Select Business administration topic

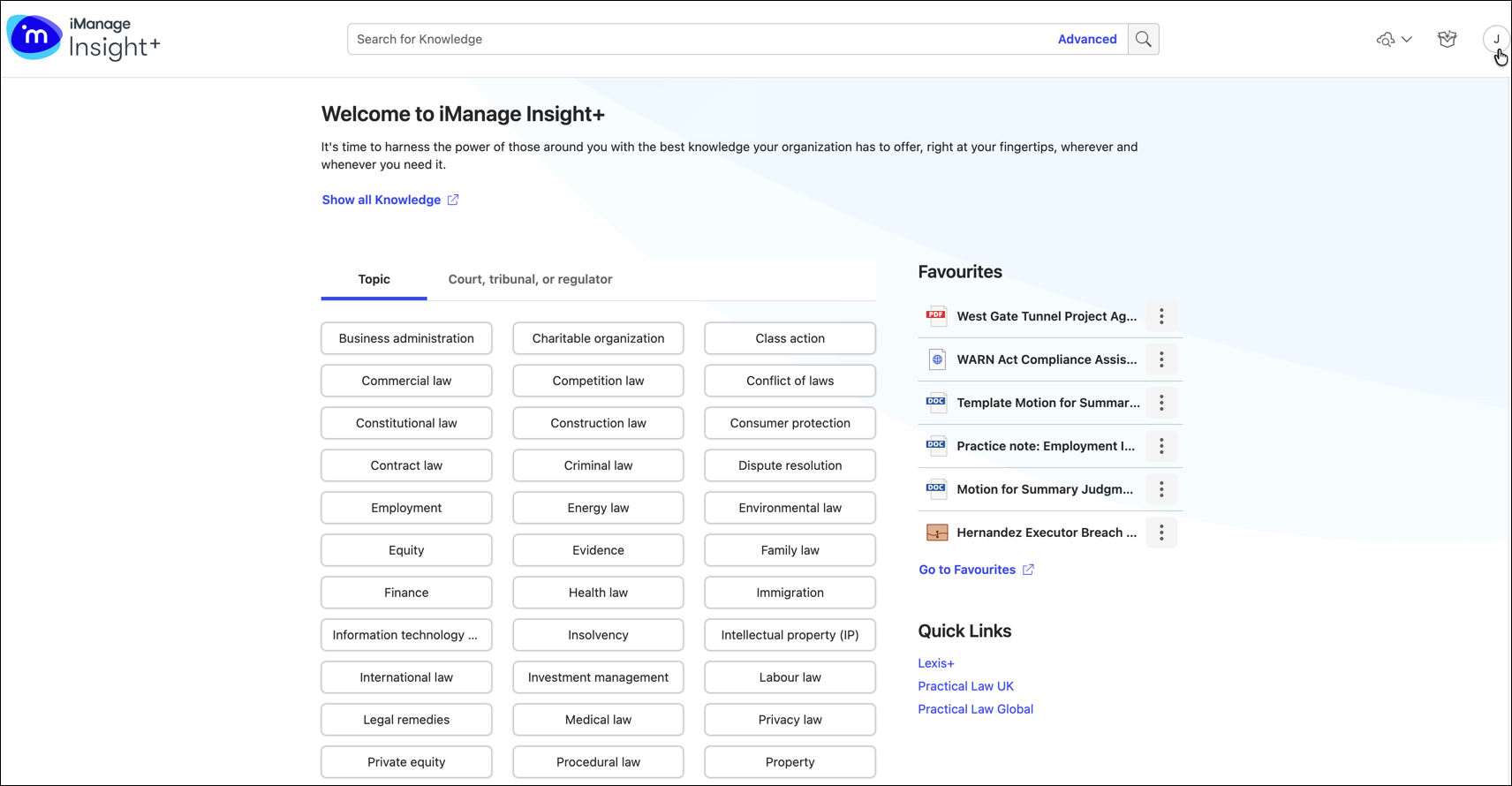pyautogui.click(x=406, y=338)
